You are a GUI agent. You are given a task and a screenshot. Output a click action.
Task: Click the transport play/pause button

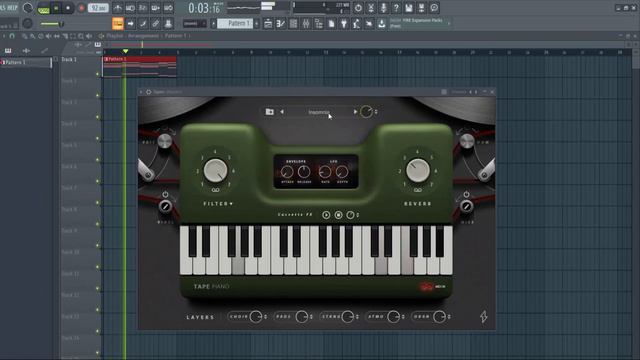pyautogui.click(x=56, y=8)
